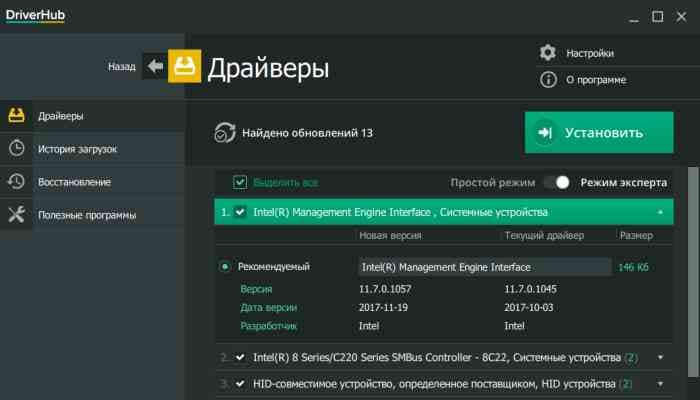This screenshot has width=700, height=400.
Task: Click the 146 Кб size value
Action: point(633,267)
